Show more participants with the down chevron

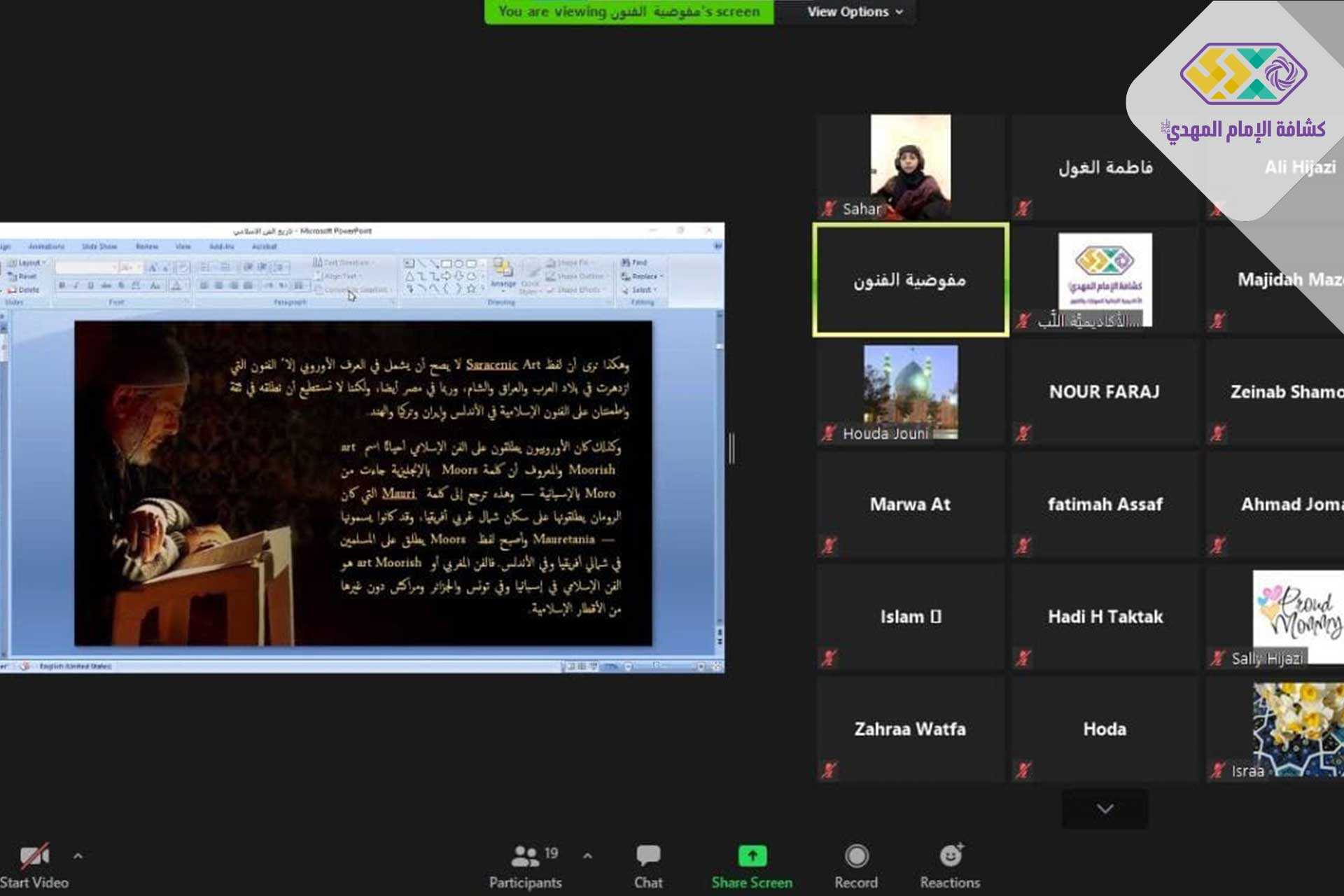1105,809
